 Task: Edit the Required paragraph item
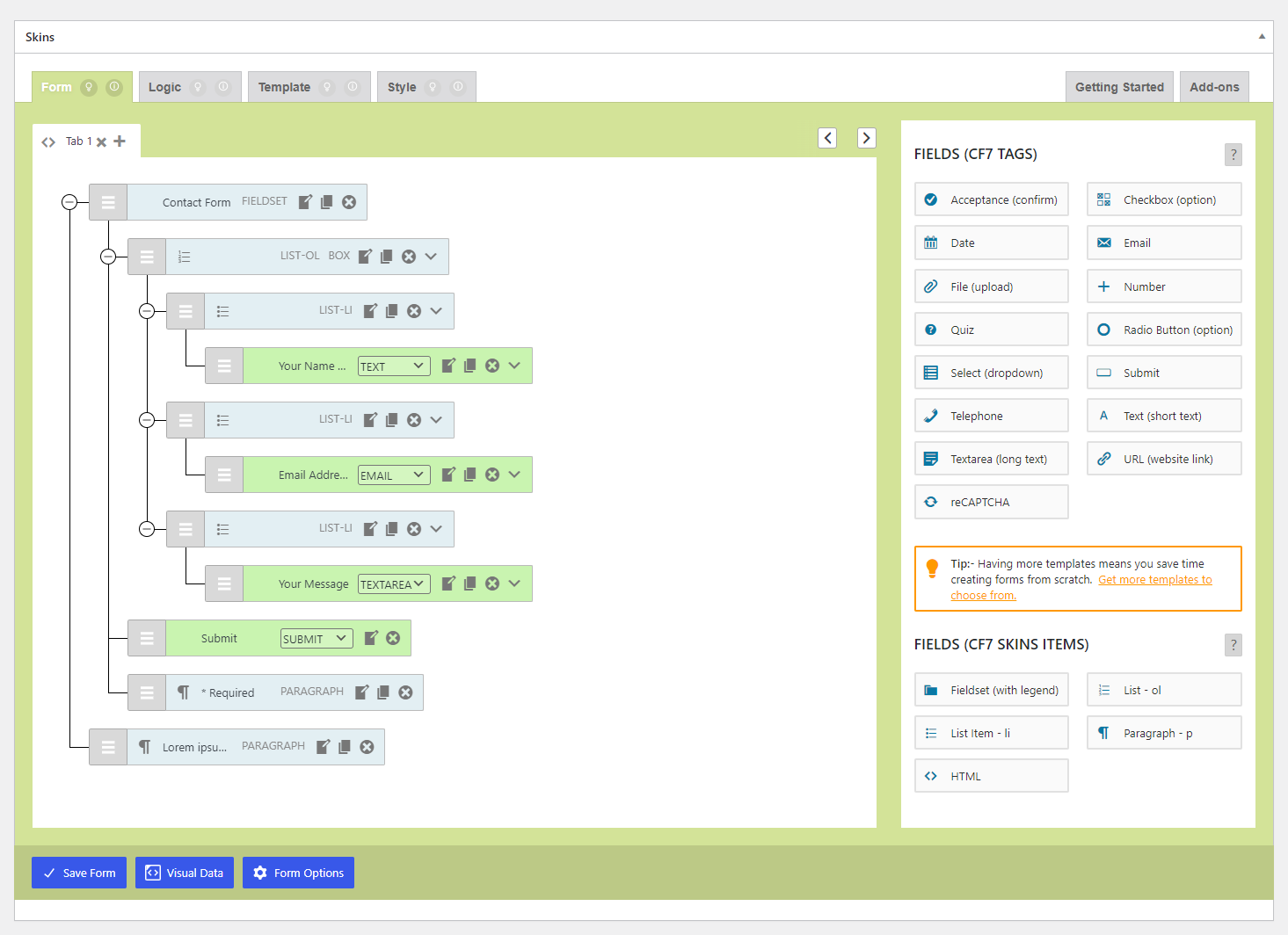click(x=361, y=692)
